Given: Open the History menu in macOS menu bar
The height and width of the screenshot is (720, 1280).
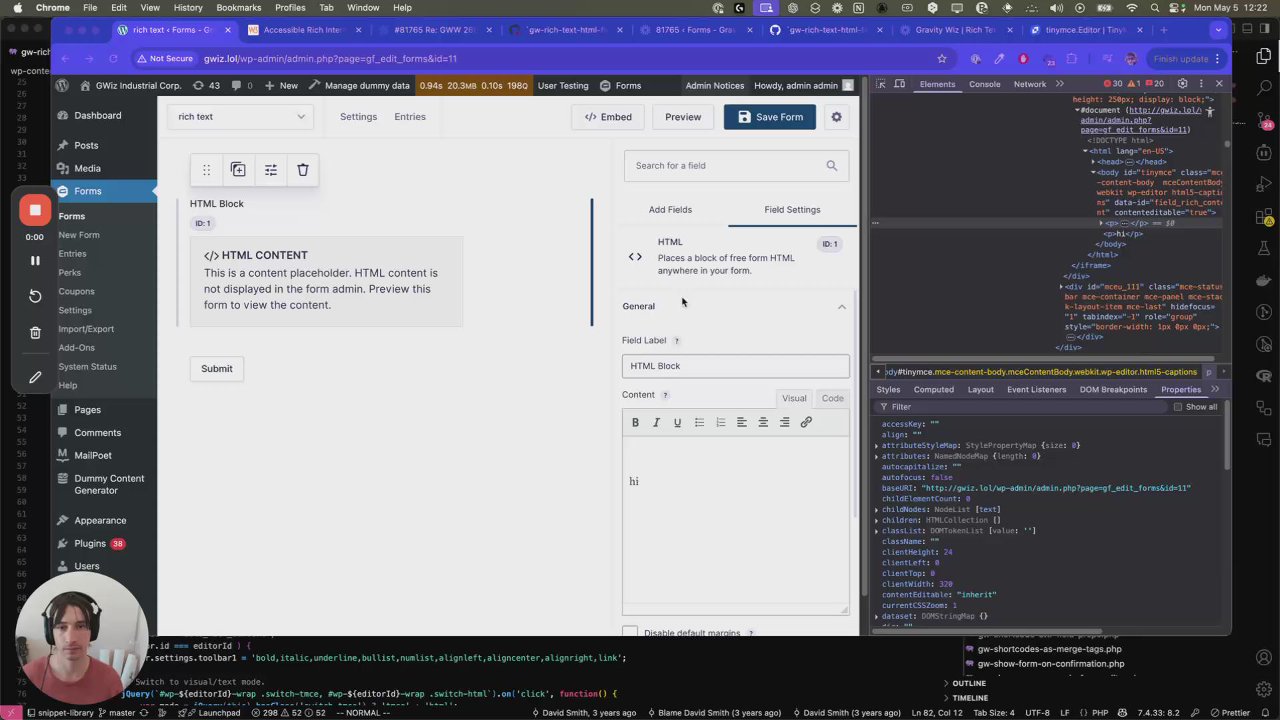Looking at the screenshot, I should (188, 7).
